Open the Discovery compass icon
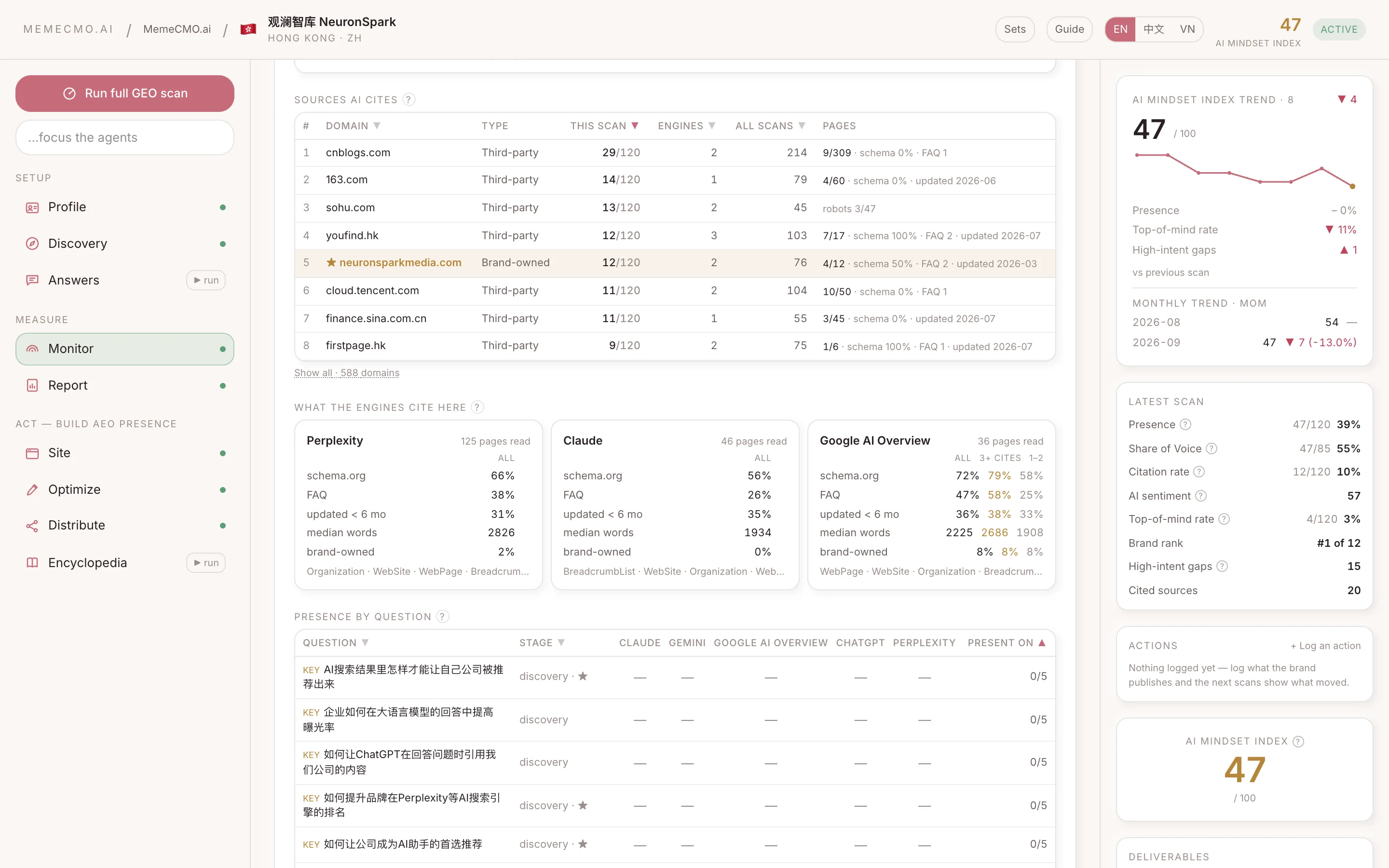Screen dimensions: 1389x868 click(32, 244)
